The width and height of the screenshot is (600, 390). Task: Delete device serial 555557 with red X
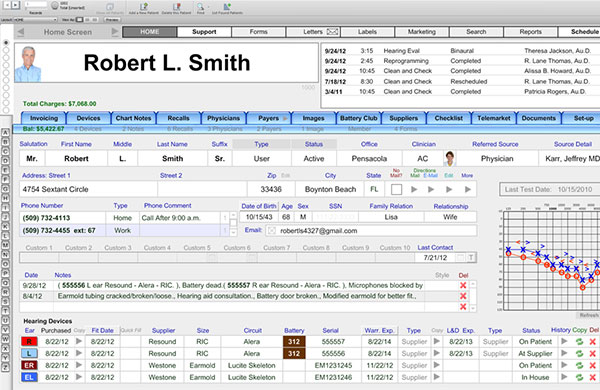click(593, 342)
